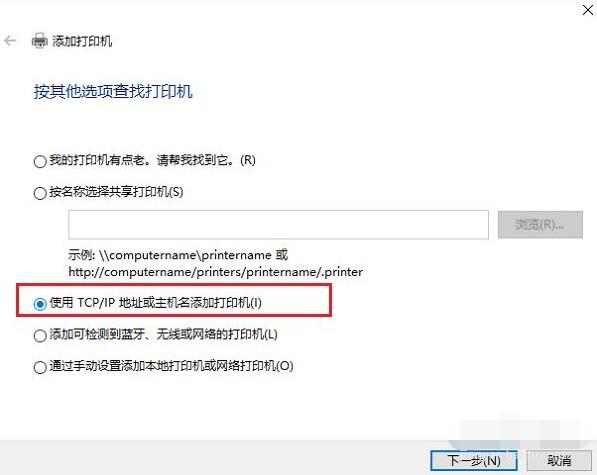Image resolution: width=597 pixels, height=475 pixels.
Task: Click the heading 按其他选项查找打印机
Action: [x=113, y=92]
